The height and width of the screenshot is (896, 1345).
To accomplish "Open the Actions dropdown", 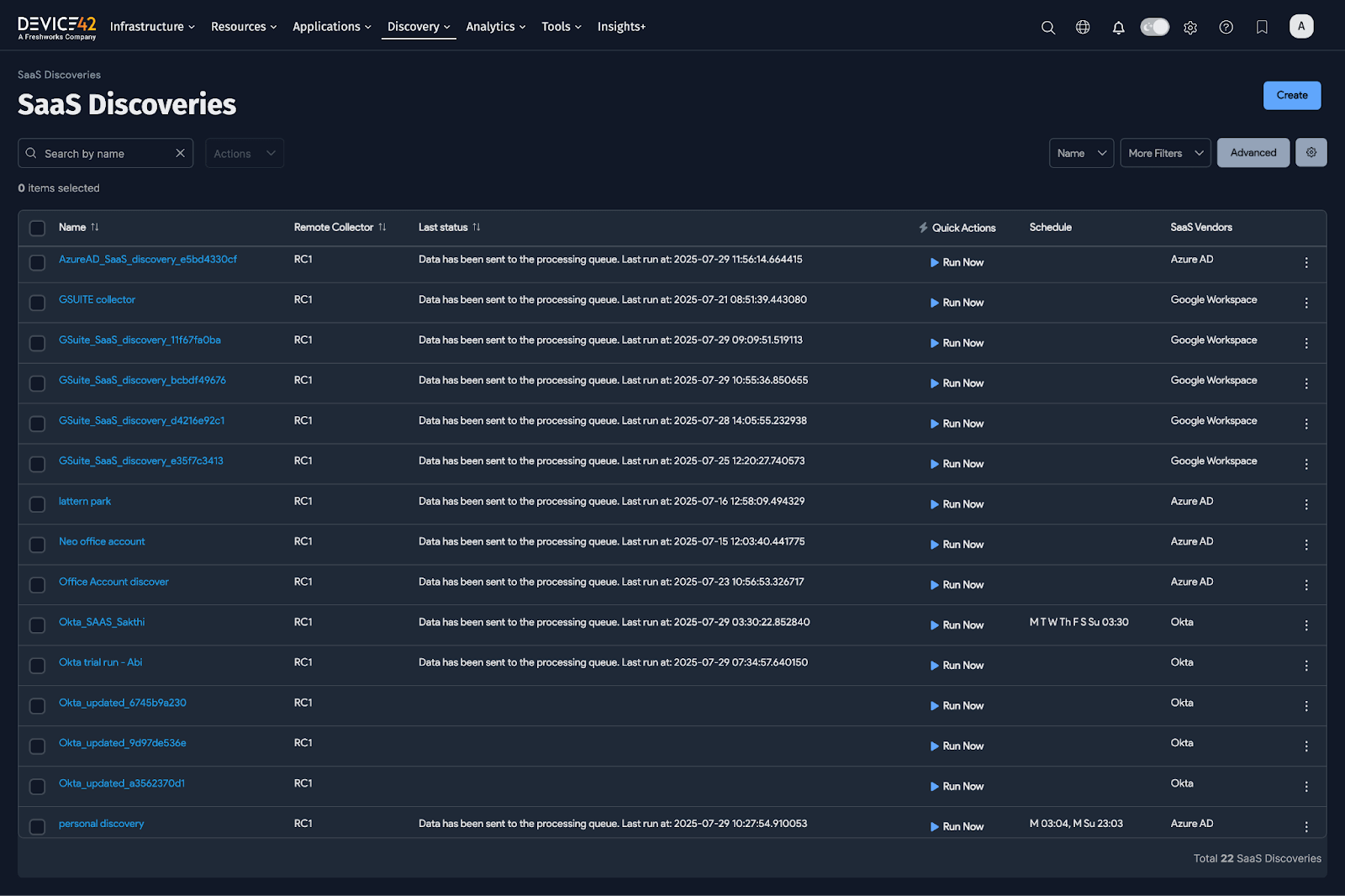I will point(244,153).
